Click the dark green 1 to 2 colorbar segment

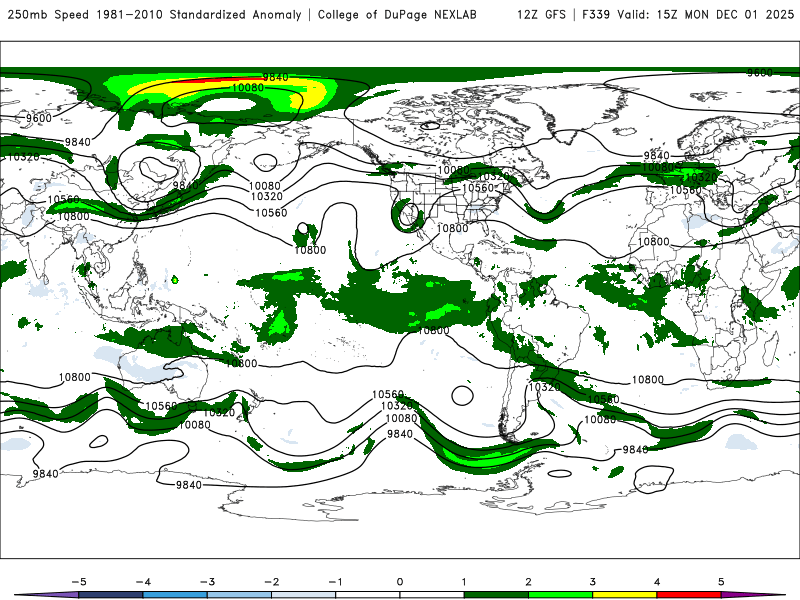(x=496, y=595)
